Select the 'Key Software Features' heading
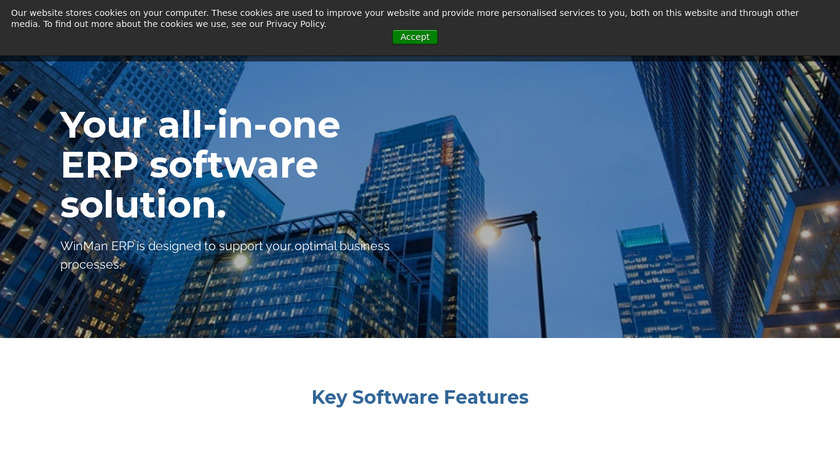 point(420,397)
